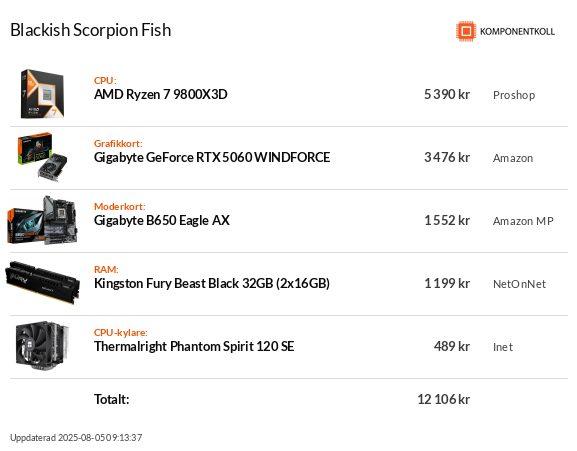The image size is (577, 451).
Task: Click the Blackish Scorpion Fish build title
Action: tap(91, 30)
